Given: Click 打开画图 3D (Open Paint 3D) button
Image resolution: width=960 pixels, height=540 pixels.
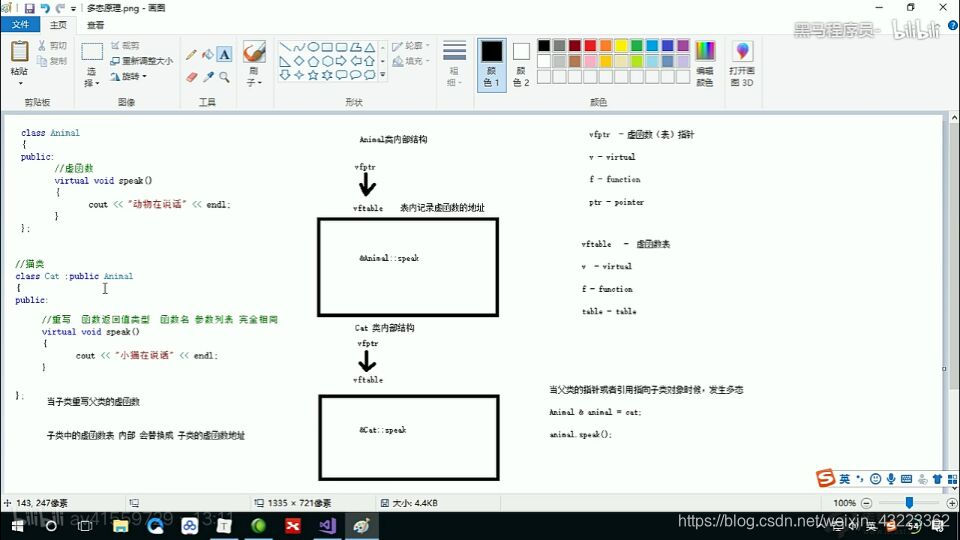Looking at the screenshot, I should pyautogui.click(x=742, y=64).
